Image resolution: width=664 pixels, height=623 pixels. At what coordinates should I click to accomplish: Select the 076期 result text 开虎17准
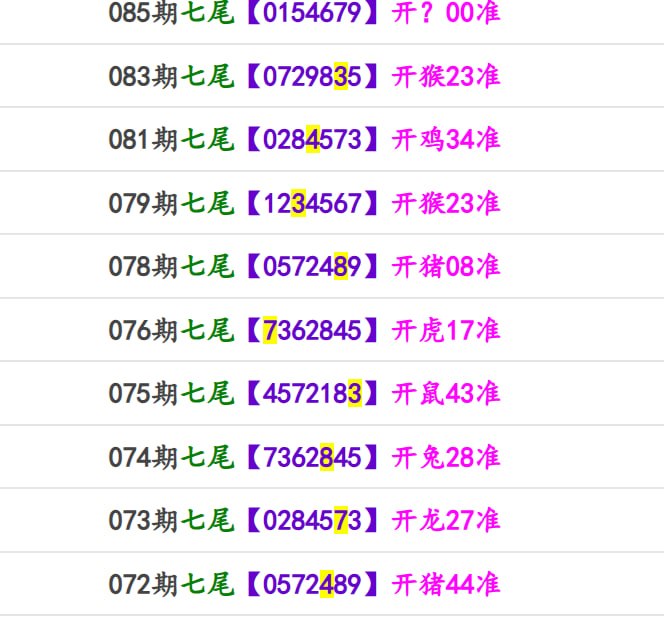click(x=446, y=330)
